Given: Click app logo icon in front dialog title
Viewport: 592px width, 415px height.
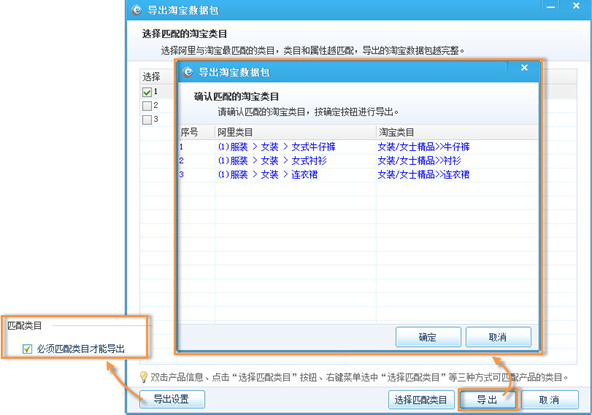Looking at the screenshot, I should tap(188, 72).
